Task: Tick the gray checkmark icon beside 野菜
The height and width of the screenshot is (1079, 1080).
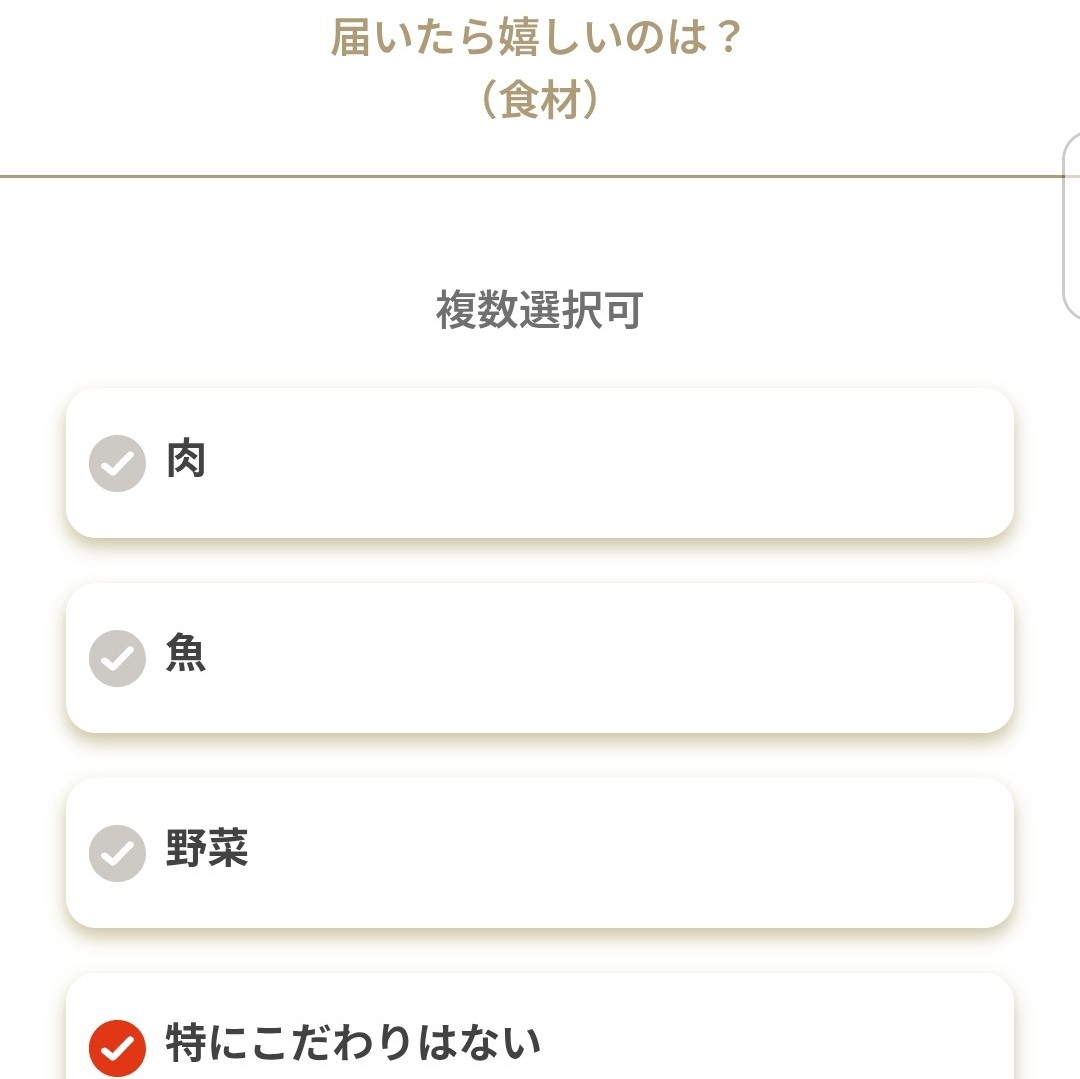Action: [117, 853]
